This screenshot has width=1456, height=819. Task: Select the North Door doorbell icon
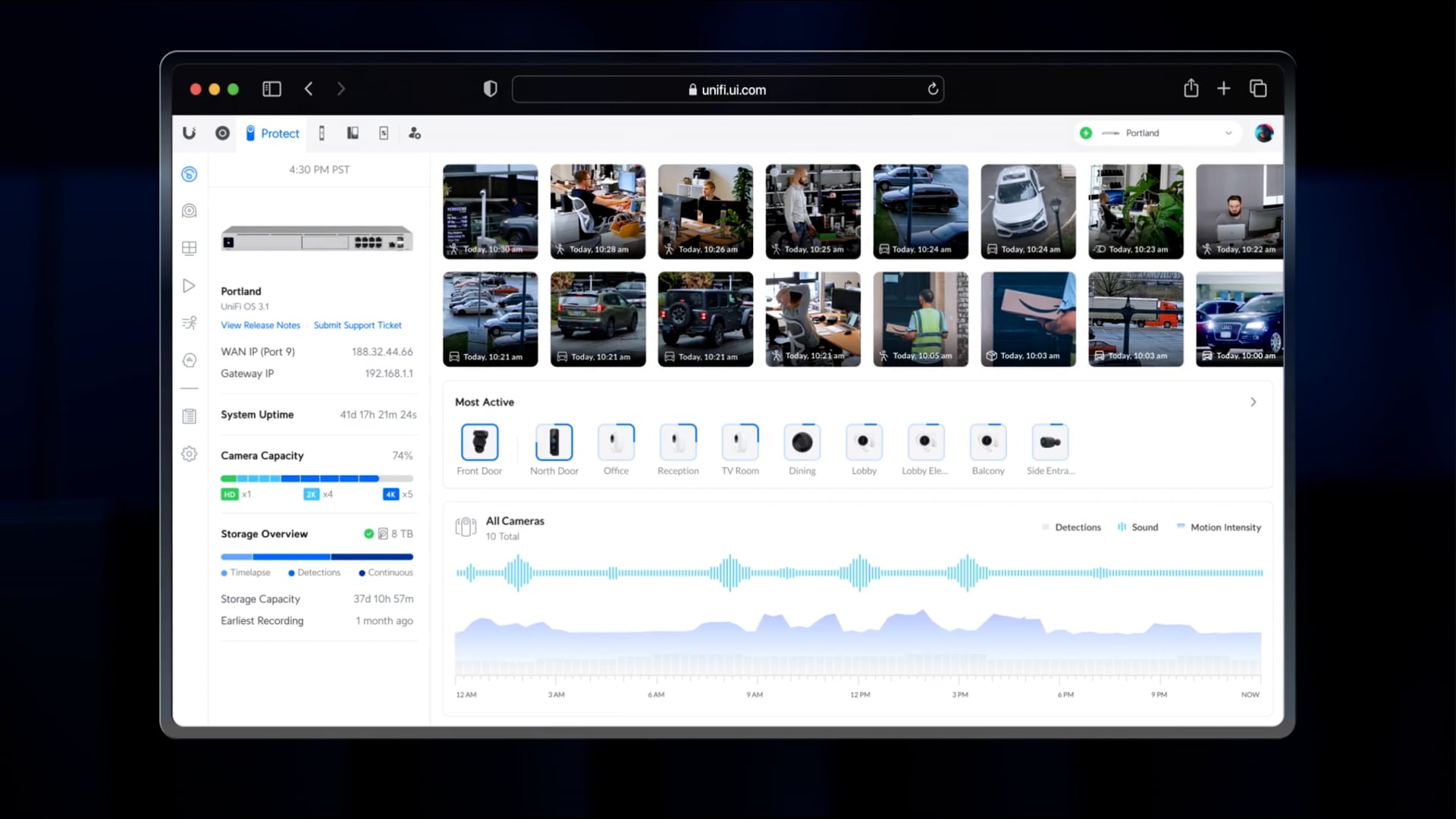[x=554, y=442]
